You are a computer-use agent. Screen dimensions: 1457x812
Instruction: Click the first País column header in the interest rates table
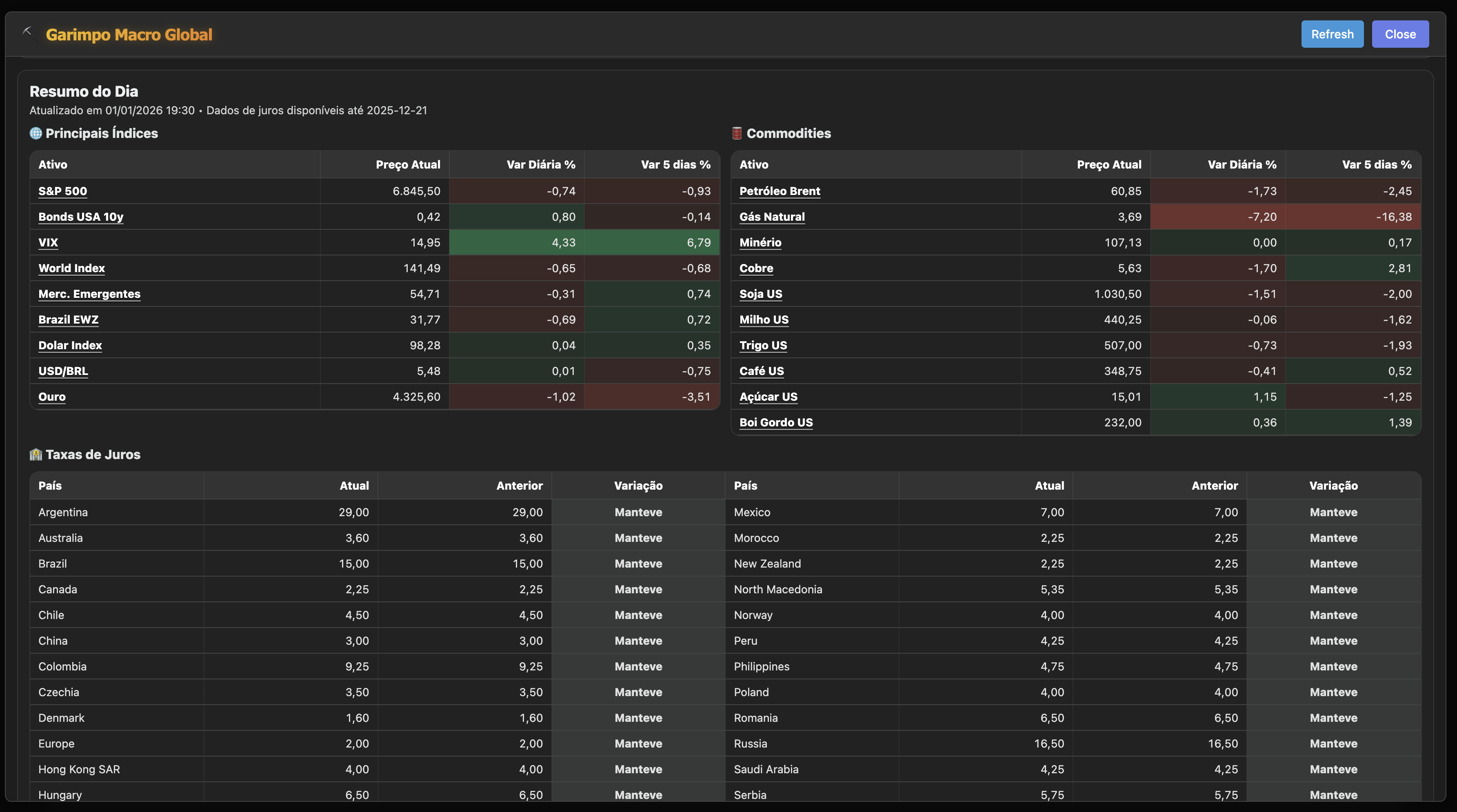50,486
